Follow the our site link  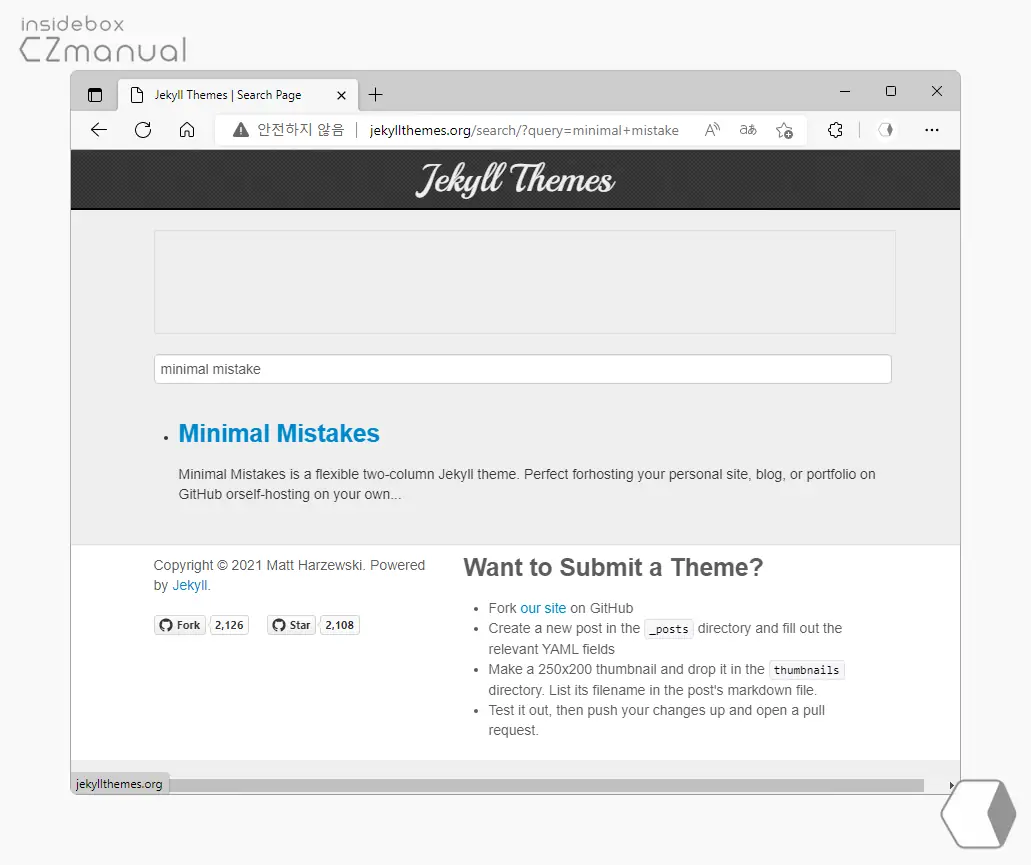[x=543, y=608]
